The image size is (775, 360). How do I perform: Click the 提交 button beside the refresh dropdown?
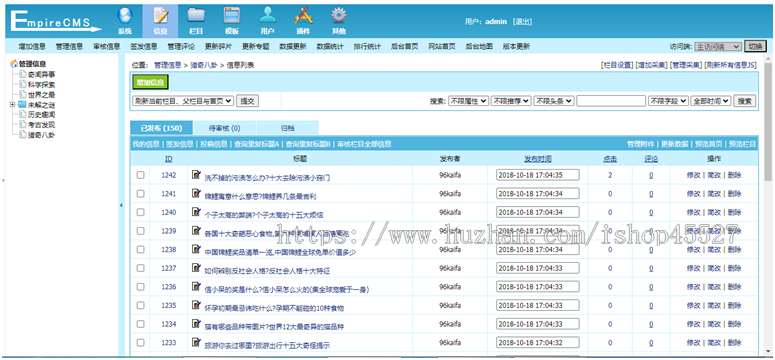247,101
